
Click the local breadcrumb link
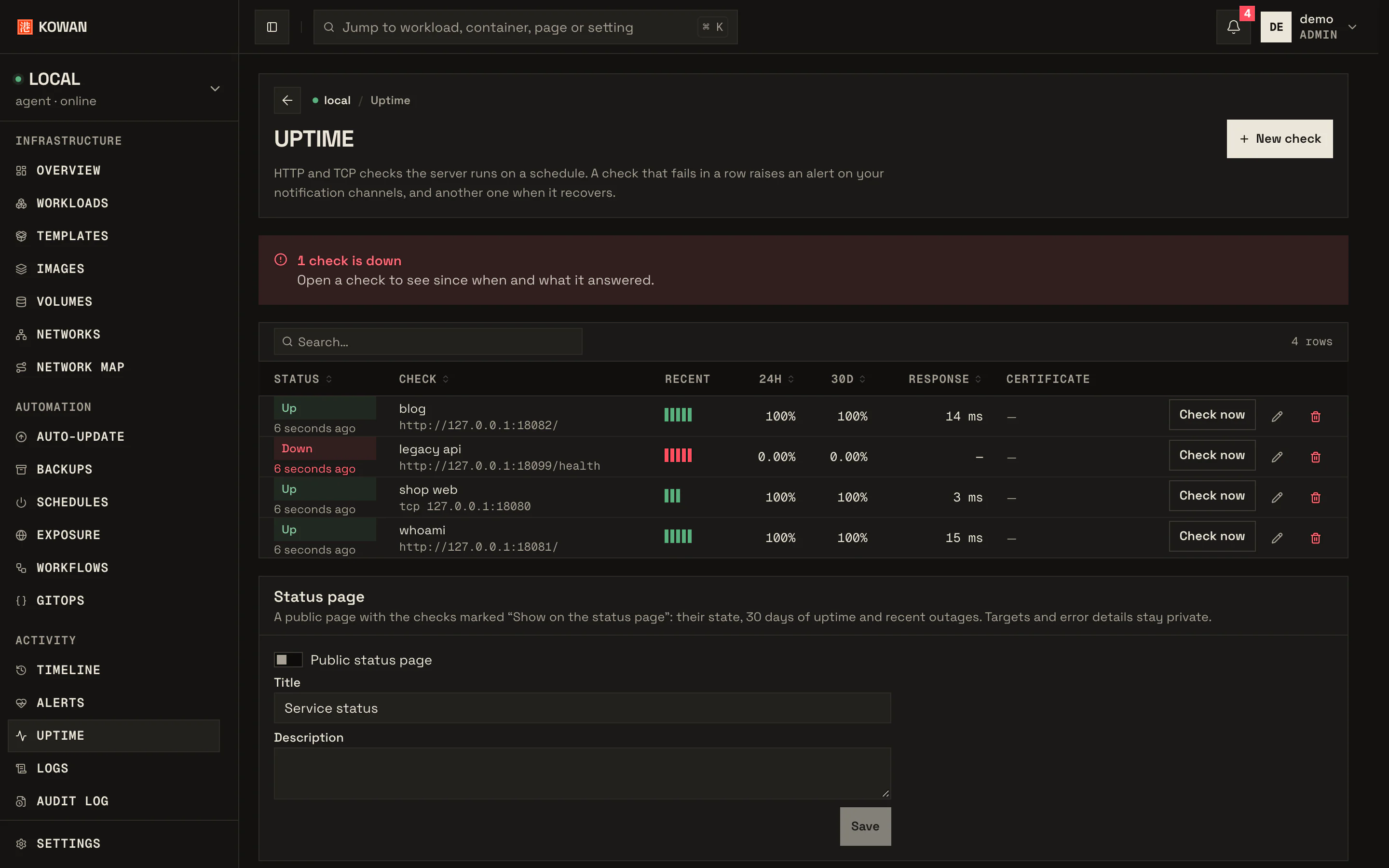click(x=337, y=100)
